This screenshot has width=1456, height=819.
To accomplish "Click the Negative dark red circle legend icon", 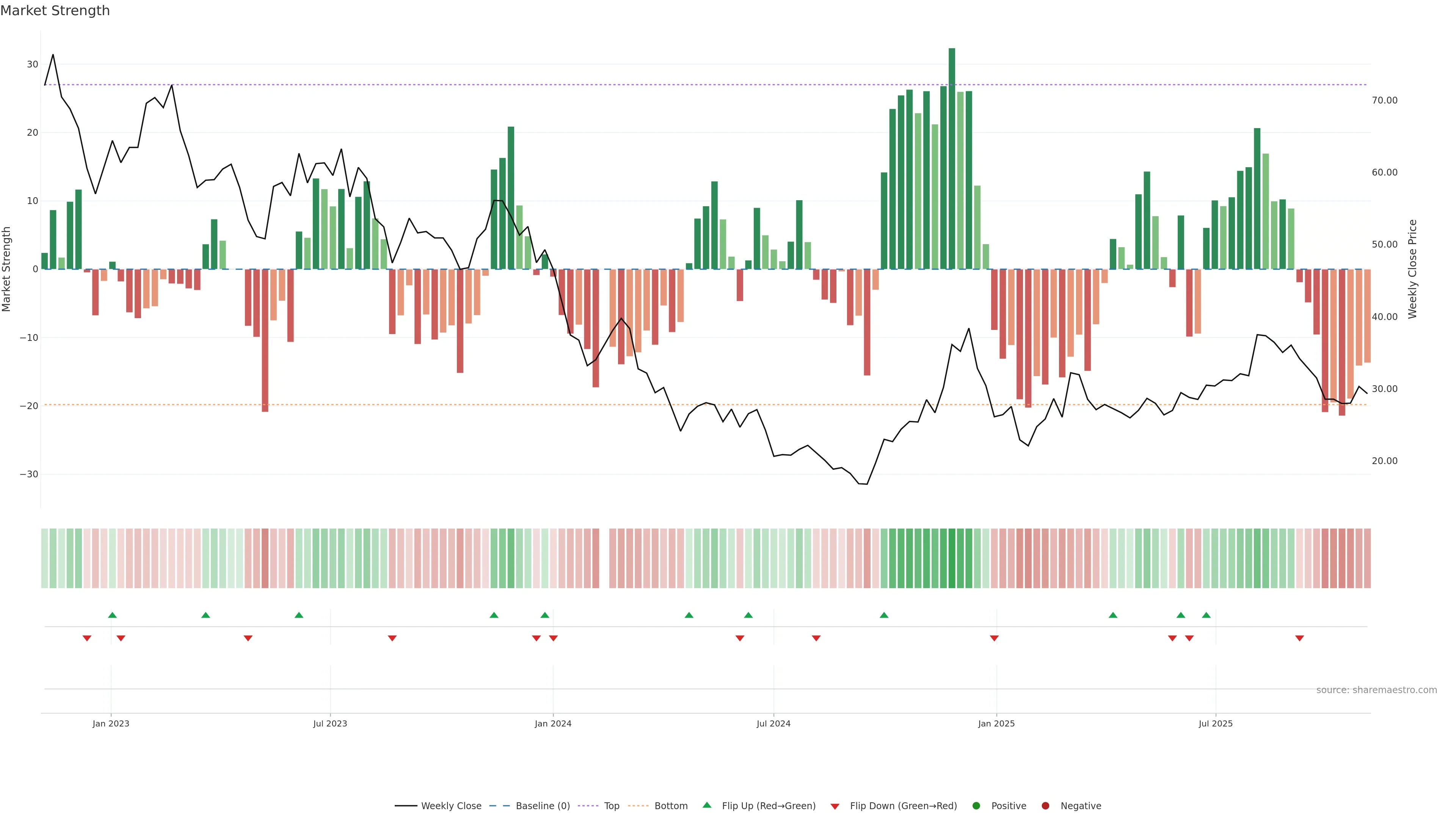I will pyautogui.click(x=1045, y=806).
